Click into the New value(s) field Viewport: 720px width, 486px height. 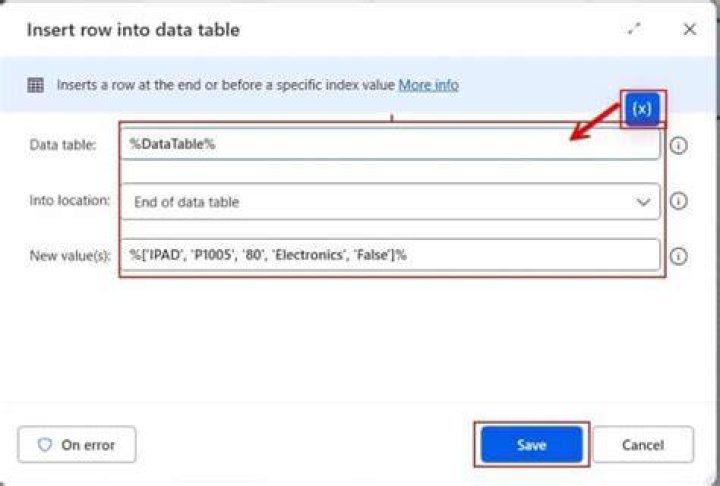[x=390, y=255]
